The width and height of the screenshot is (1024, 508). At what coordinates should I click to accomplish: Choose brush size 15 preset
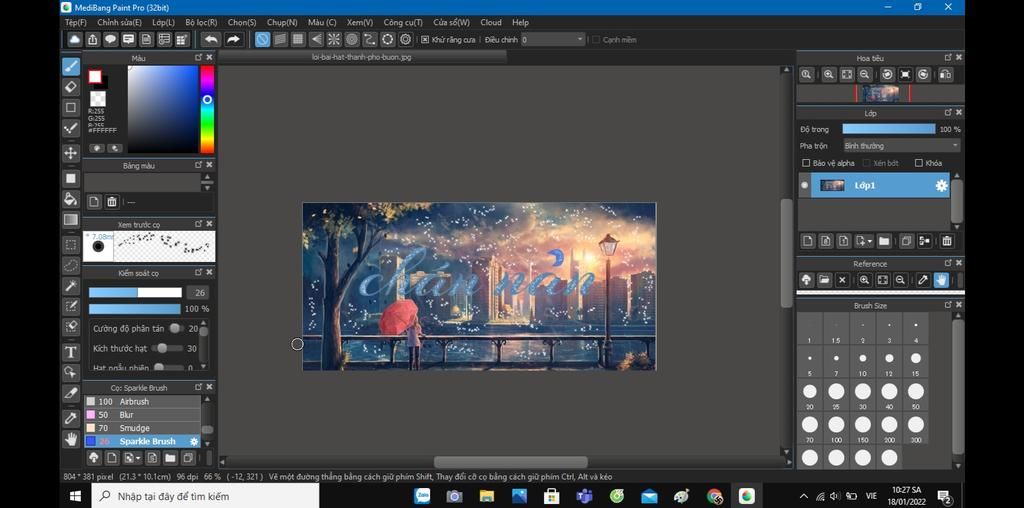(916, 362)
